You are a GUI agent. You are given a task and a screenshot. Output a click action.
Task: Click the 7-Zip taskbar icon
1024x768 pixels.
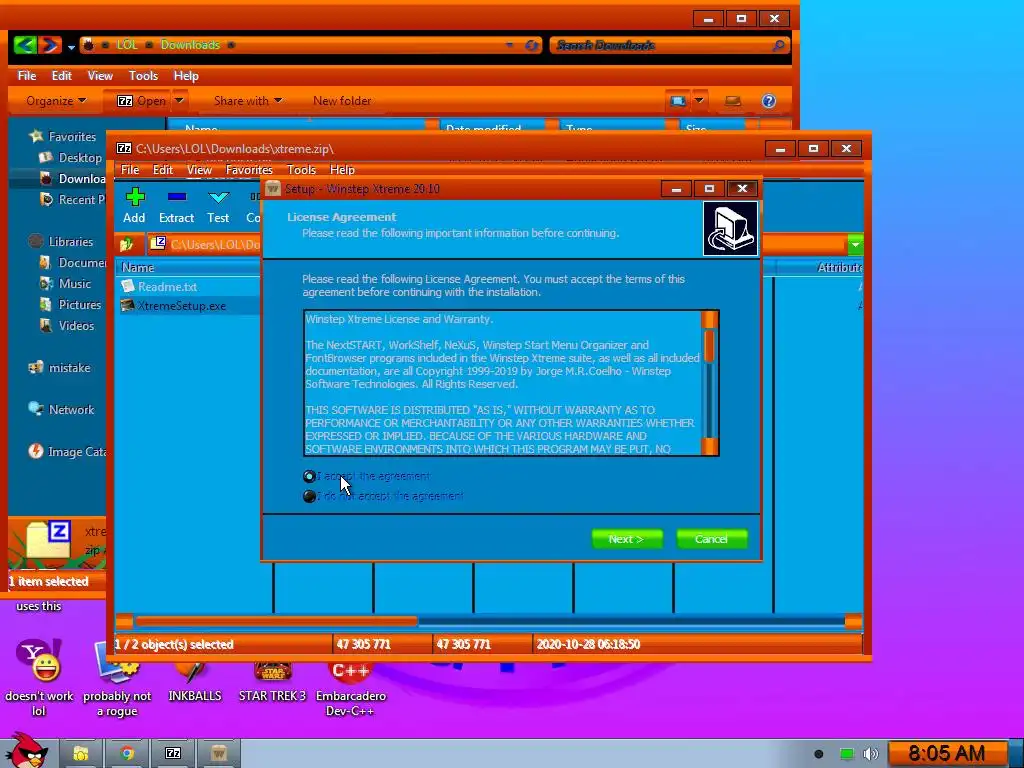173,754
